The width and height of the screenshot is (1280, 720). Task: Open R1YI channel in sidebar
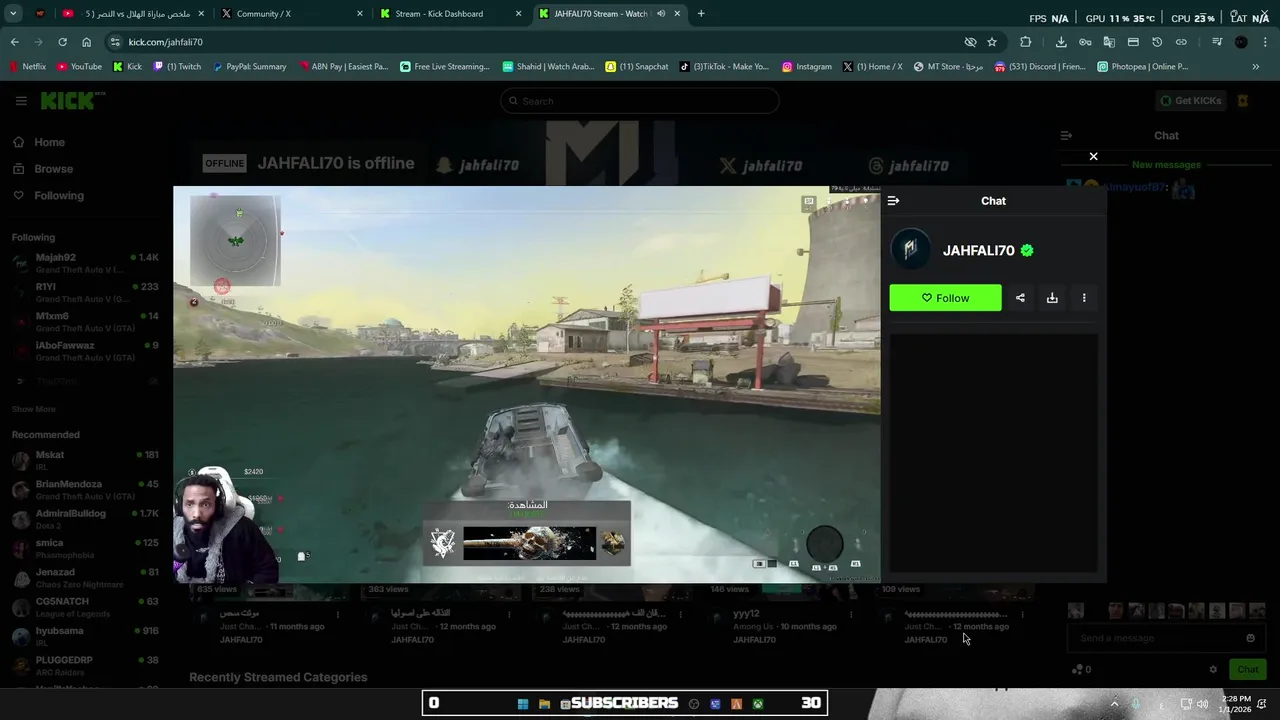point(85,292)
